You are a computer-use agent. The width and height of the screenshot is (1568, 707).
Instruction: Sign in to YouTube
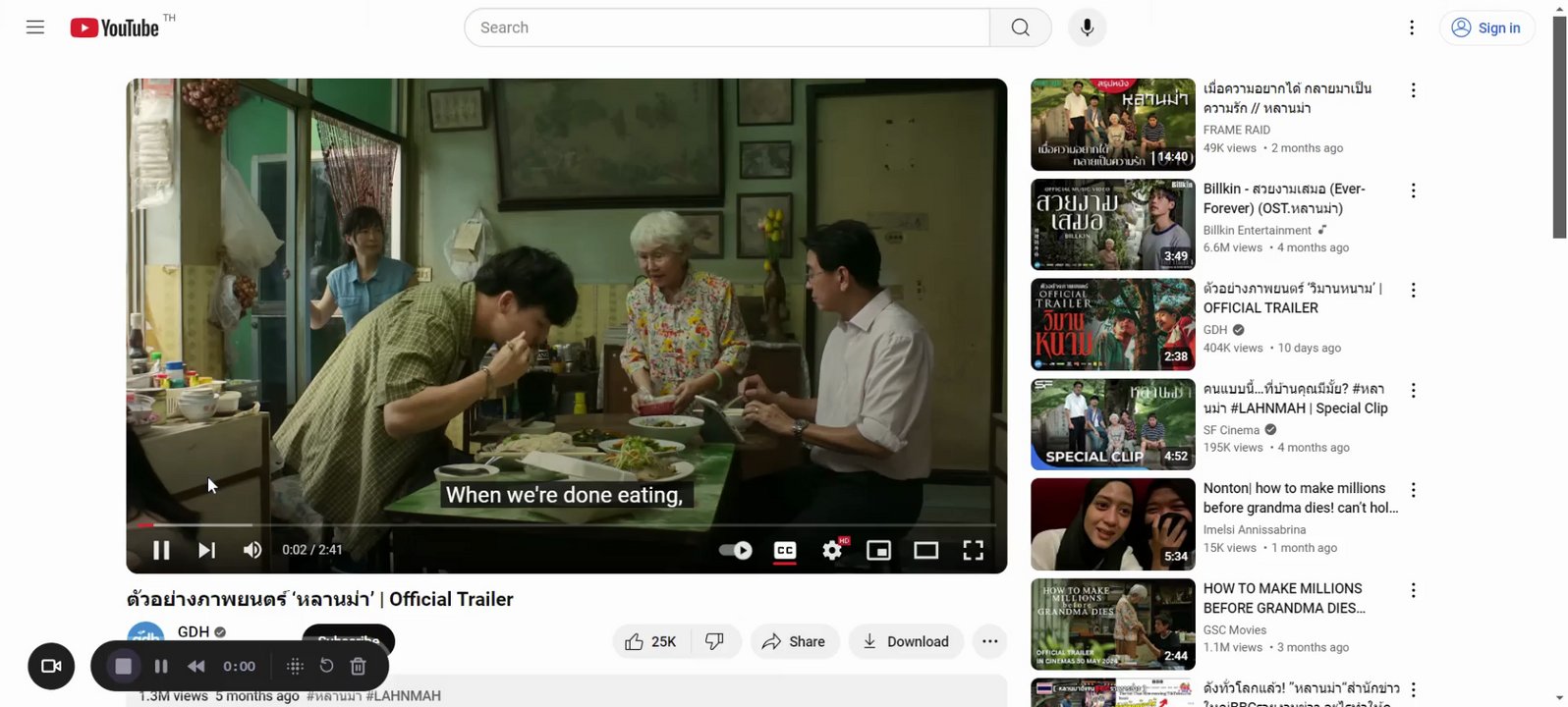tap(1486, 27)
